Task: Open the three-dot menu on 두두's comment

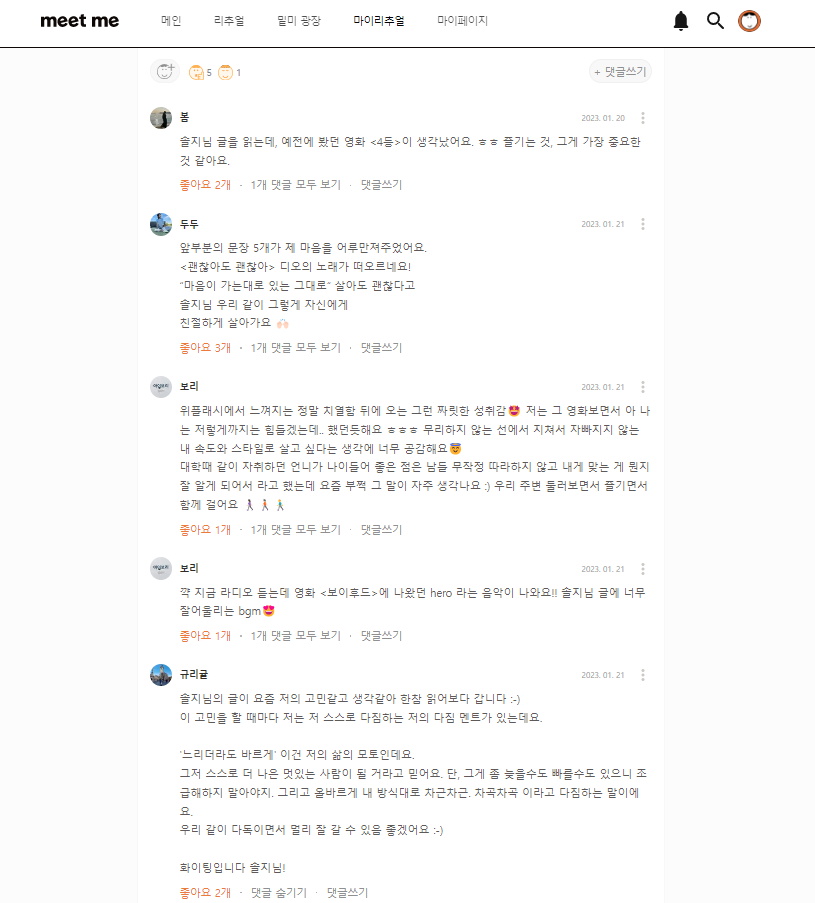Action: click(643, 224)
